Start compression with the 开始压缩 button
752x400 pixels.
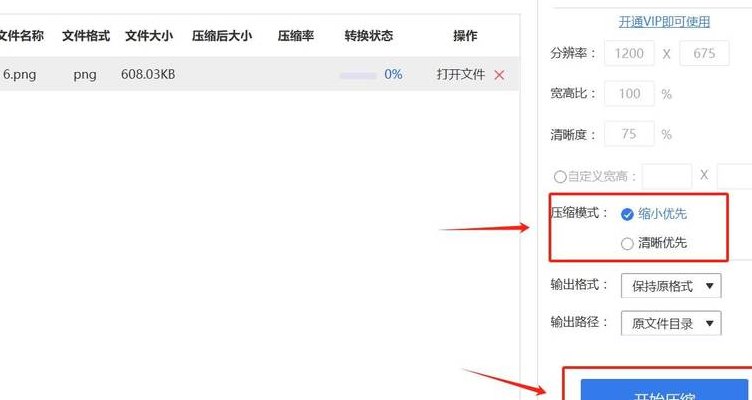pos(666,389)
